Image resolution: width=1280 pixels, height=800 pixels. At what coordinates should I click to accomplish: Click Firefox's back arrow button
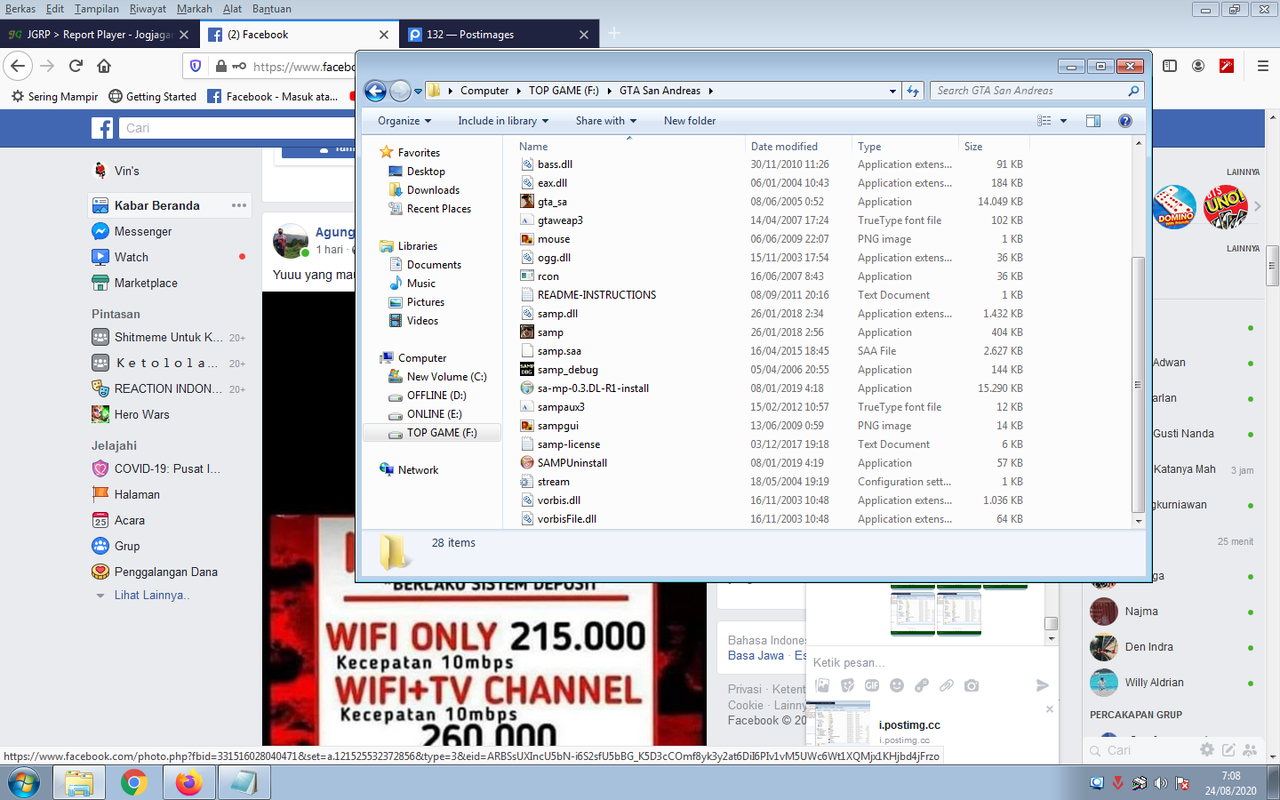coord(17,66)
